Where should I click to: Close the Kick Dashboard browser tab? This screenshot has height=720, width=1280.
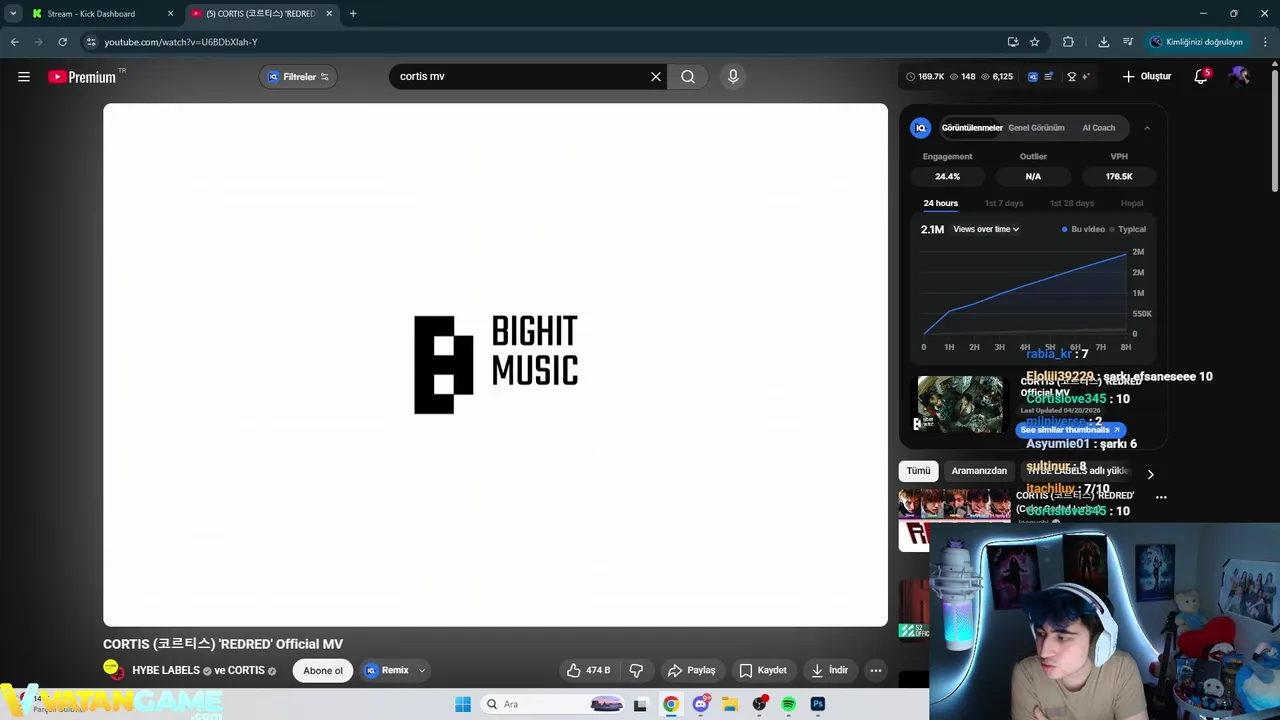tap(170, 14)
